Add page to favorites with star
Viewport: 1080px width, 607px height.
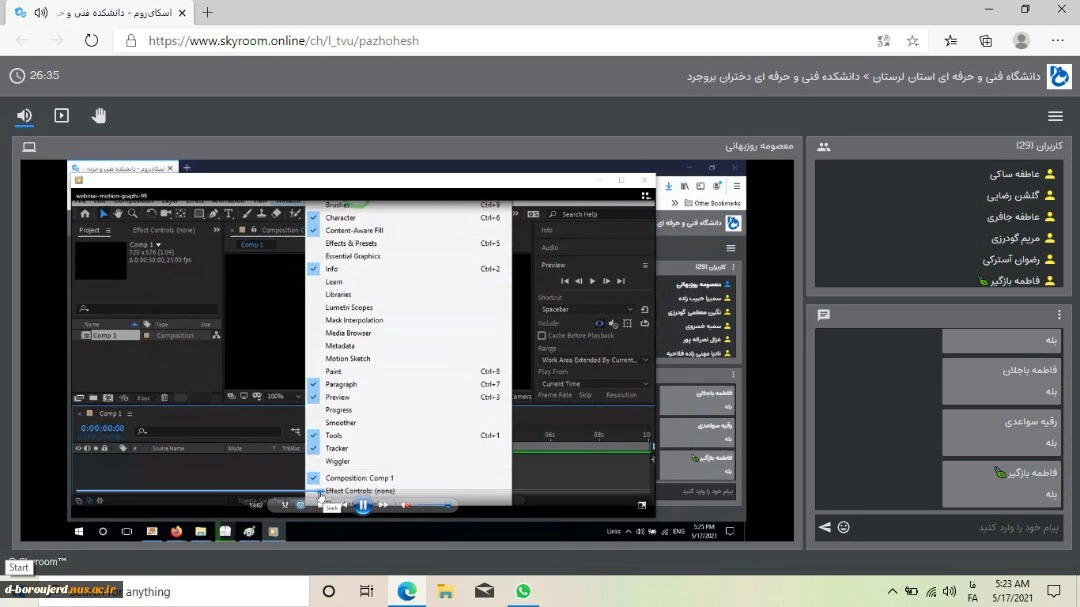912,41
